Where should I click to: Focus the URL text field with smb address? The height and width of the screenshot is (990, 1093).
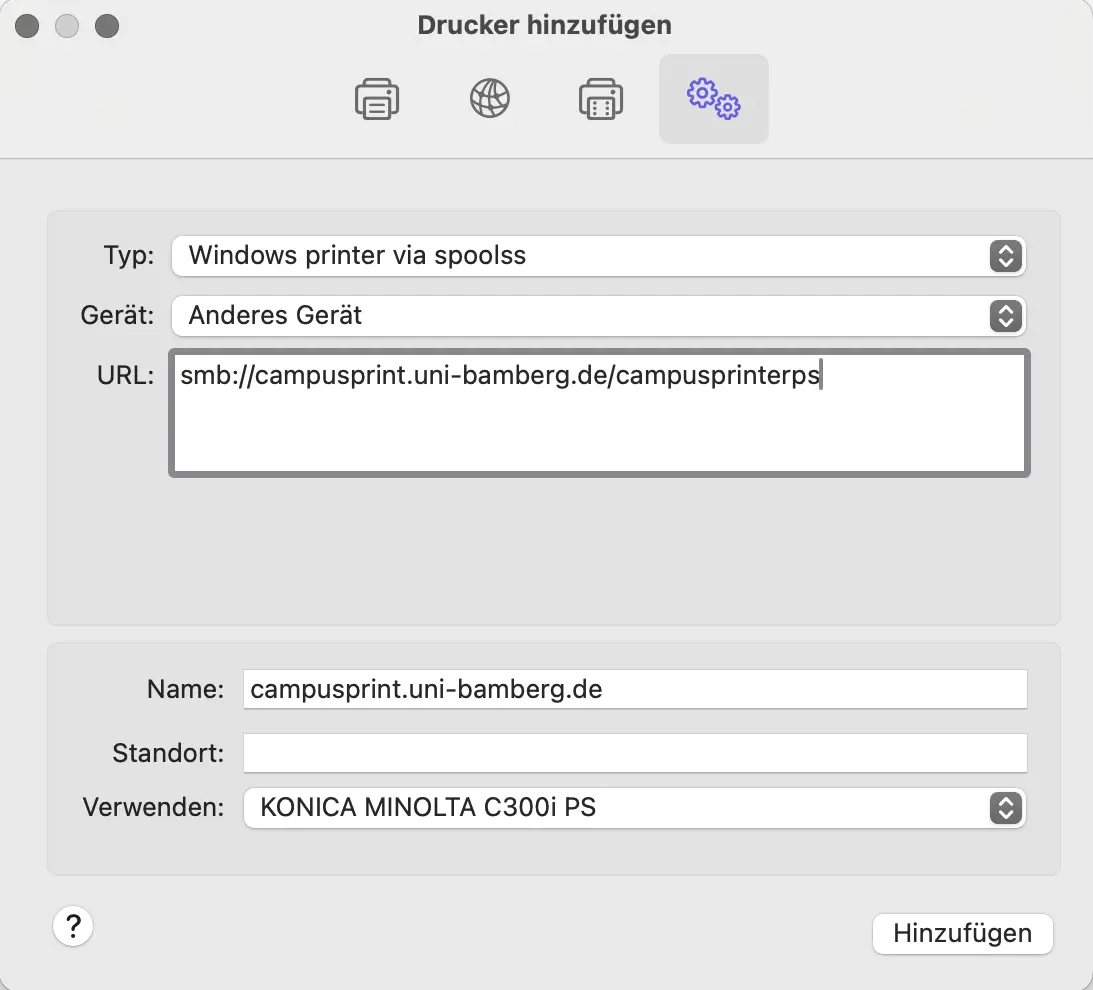click(x=599, y=413)
